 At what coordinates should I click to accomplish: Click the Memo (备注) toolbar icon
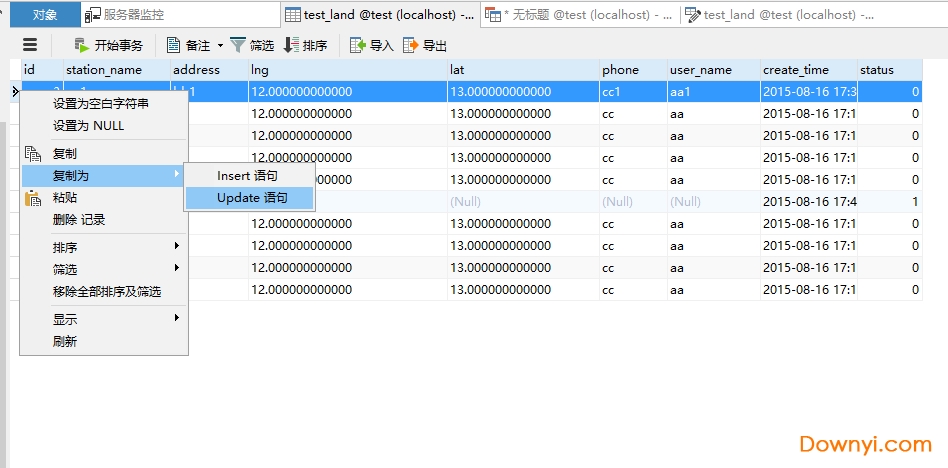tap(174, 45)
